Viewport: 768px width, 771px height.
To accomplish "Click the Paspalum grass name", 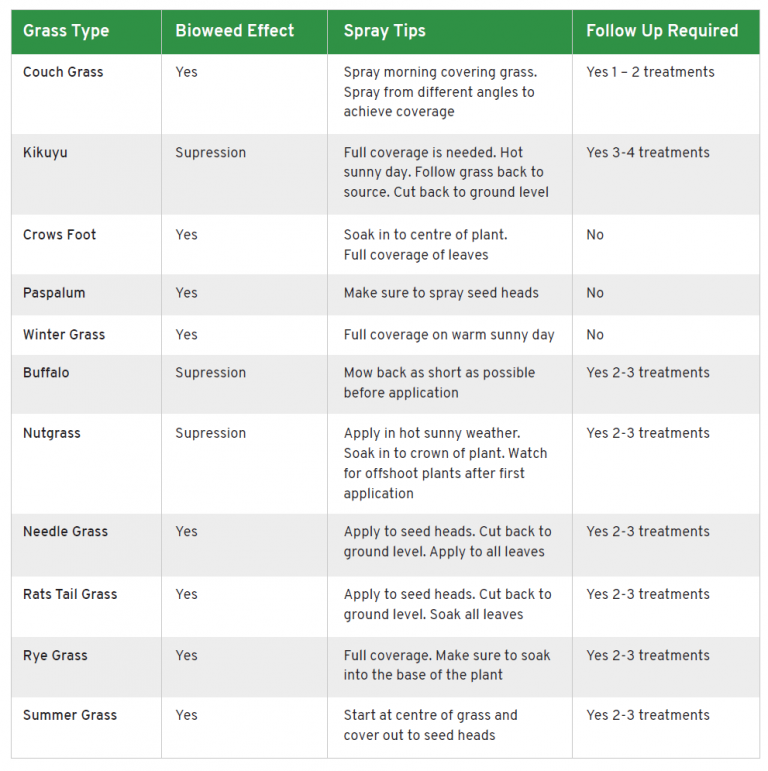I will tap(54, 293).
